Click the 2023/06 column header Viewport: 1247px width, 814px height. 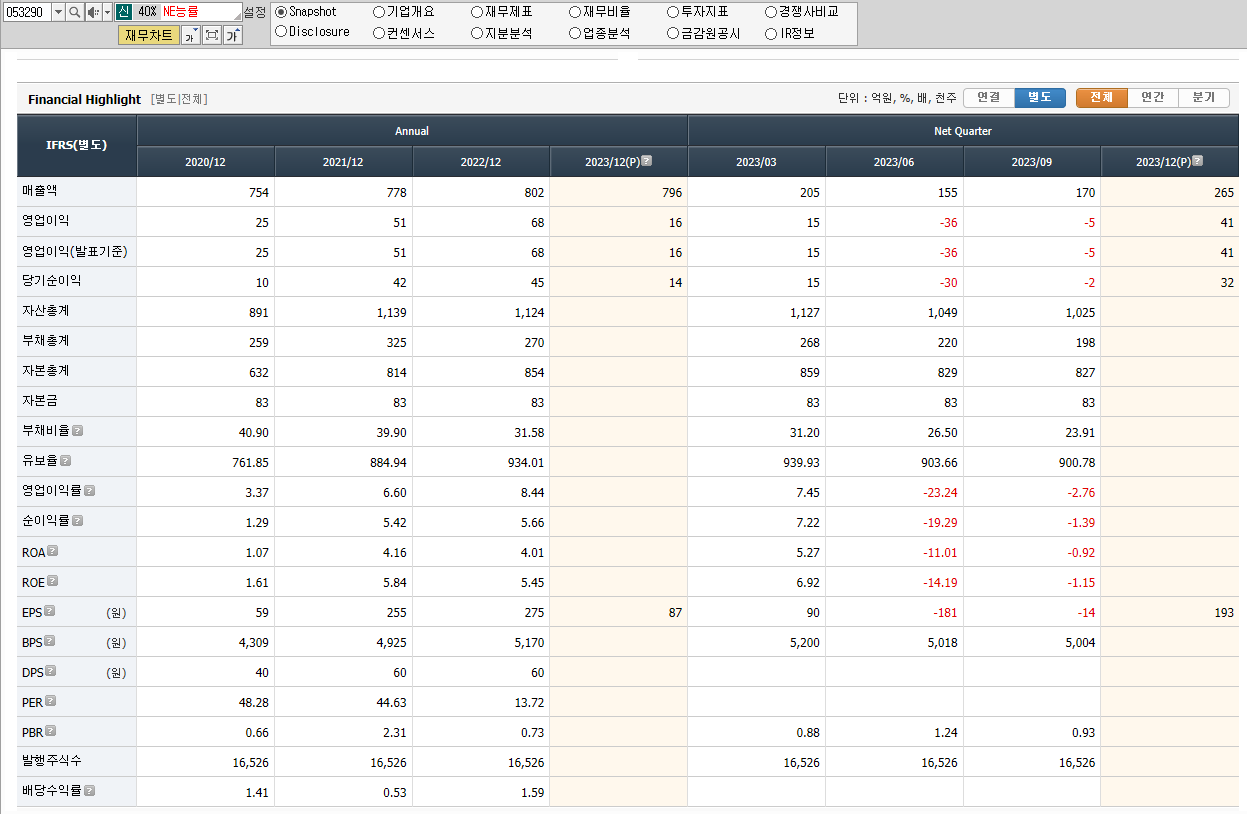click(894, 162)
